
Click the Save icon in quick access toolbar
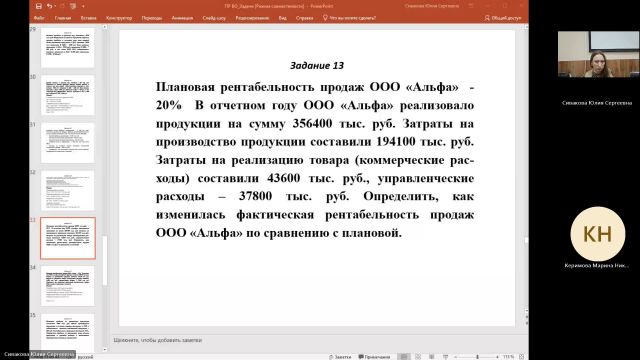click(x=39, y=6)
